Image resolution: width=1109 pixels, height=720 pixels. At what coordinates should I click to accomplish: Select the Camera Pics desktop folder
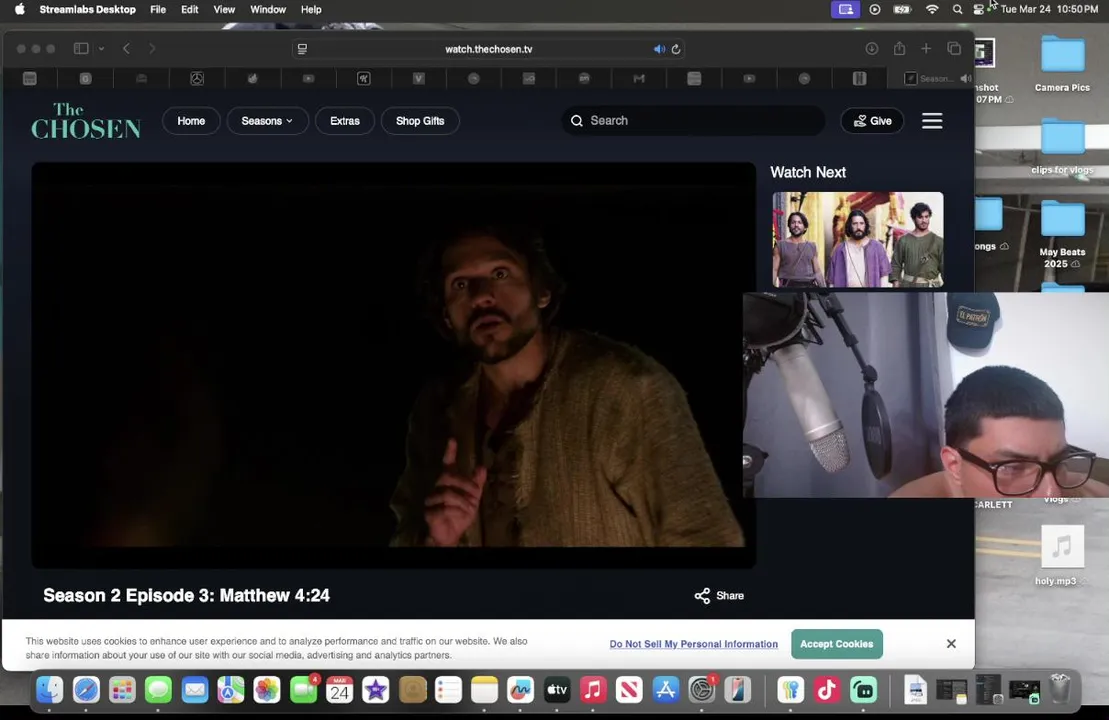pyautogui.click(x=1062, y=64)
